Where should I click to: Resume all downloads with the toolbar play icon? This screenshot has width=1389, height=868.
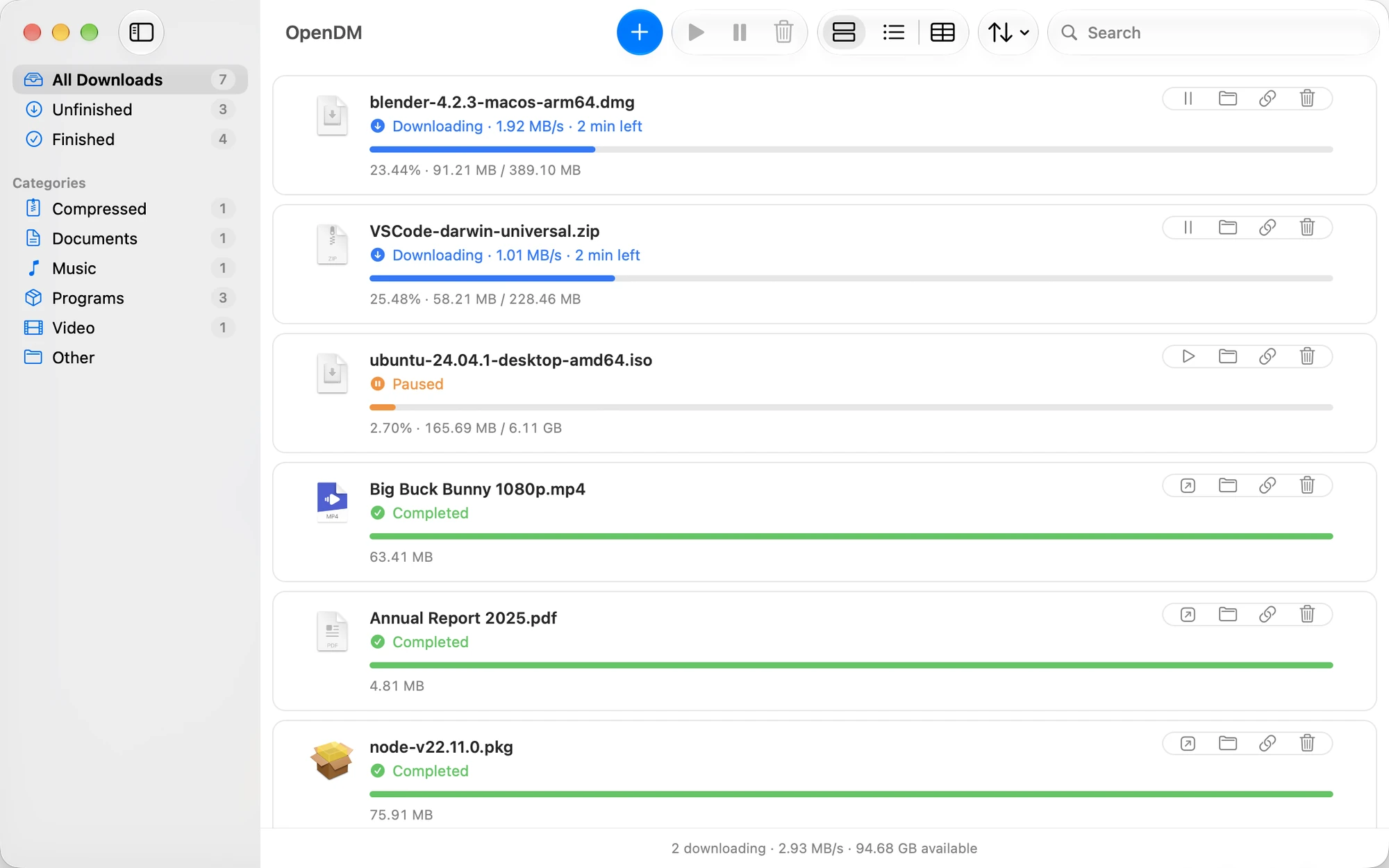696,32
